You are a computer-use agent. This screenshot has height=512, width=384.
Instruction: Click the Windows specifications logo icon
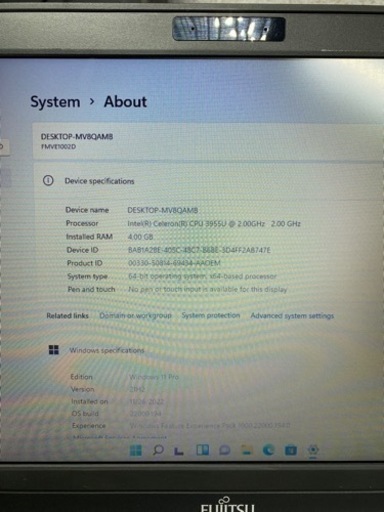point(54,350)
